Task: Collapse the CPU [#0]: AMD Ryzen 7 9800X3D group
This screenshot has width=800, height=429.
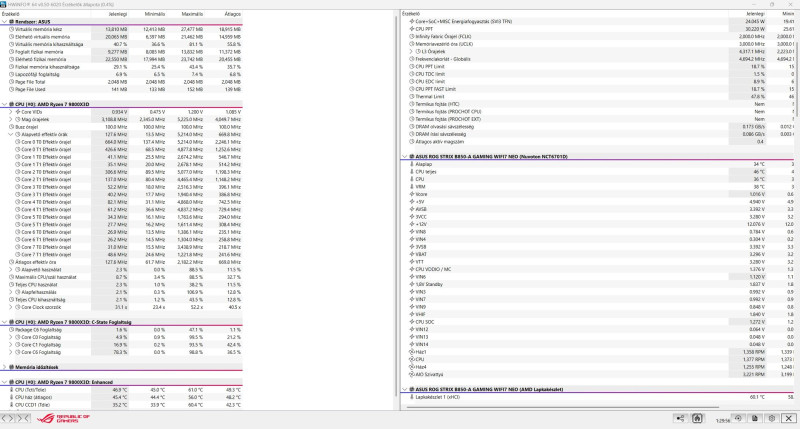Action: pyautogui.click(x=5, y=104)
